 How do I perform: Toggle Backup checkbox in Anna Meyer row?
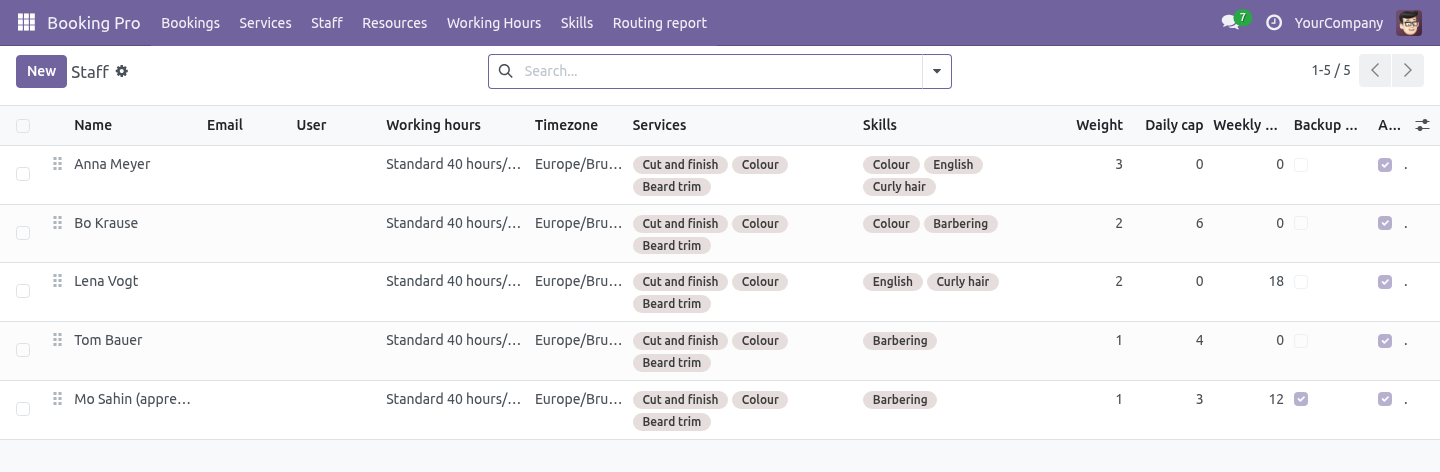(1301, 165)
